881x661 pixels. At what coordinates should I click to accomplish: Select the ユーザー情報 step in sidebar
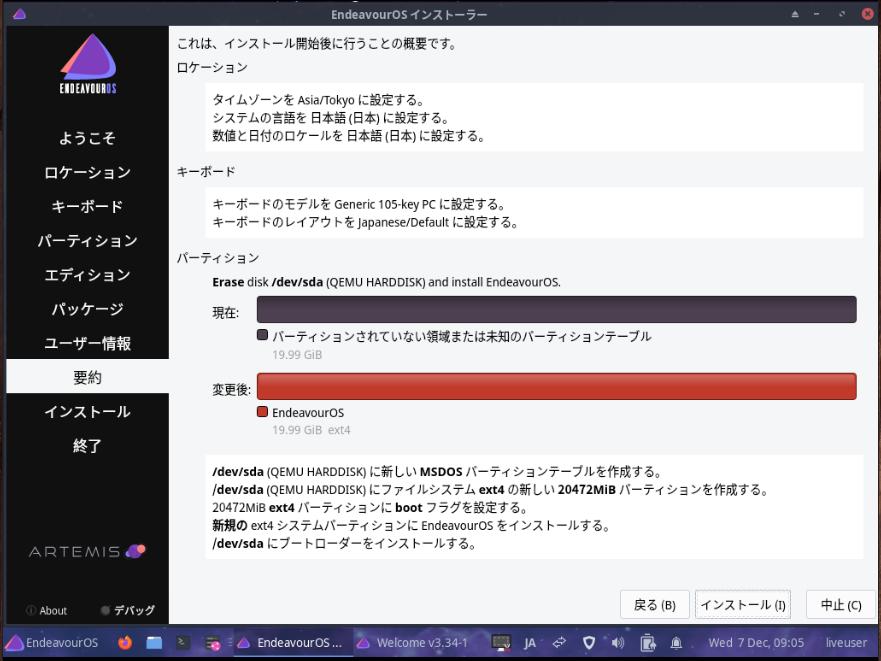pyautogui.click(x=87, y=343)
